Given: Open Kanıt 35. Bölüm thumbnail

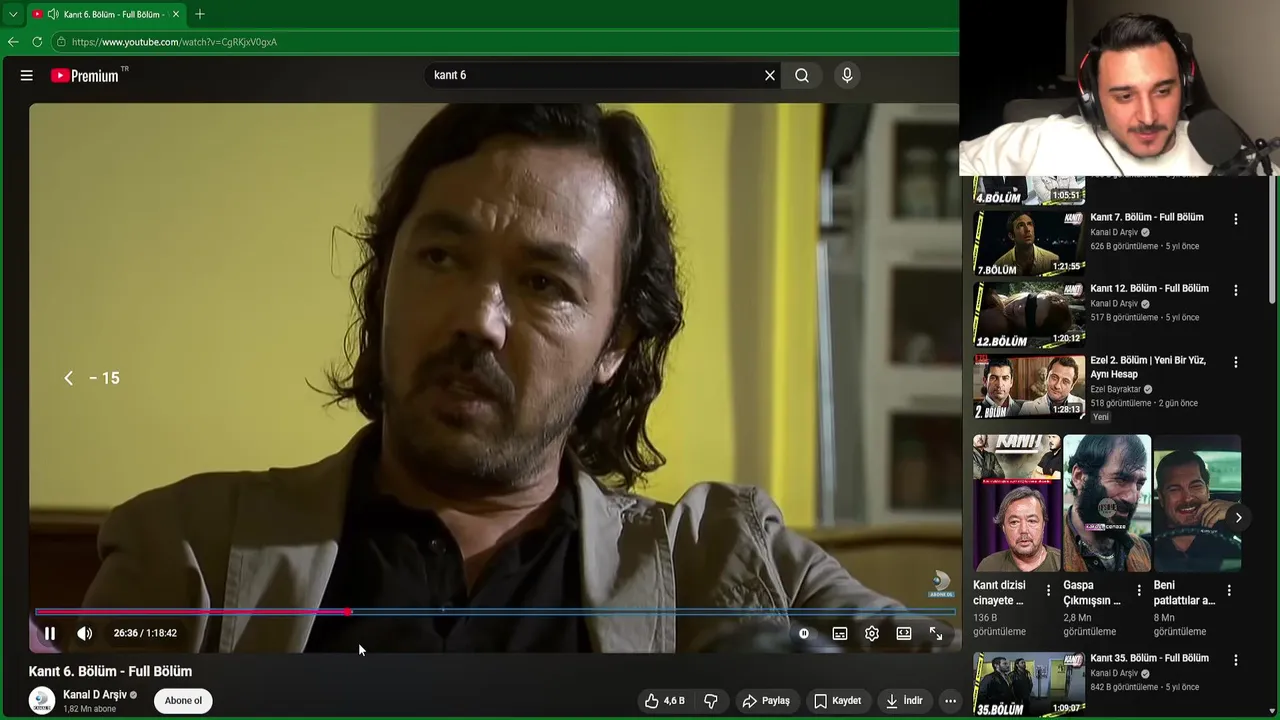Looking at the screenshot, I should [1029, 684].
